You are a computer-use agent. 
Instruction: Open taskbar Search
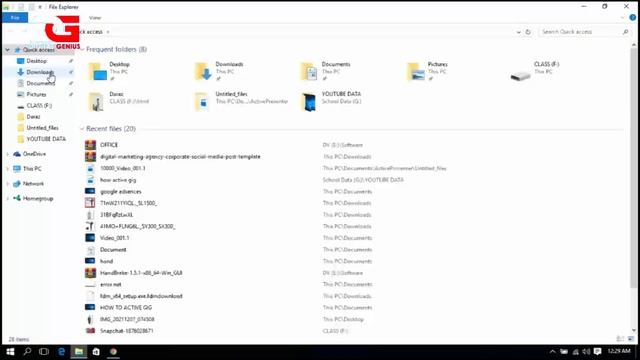tap(27, 352)
